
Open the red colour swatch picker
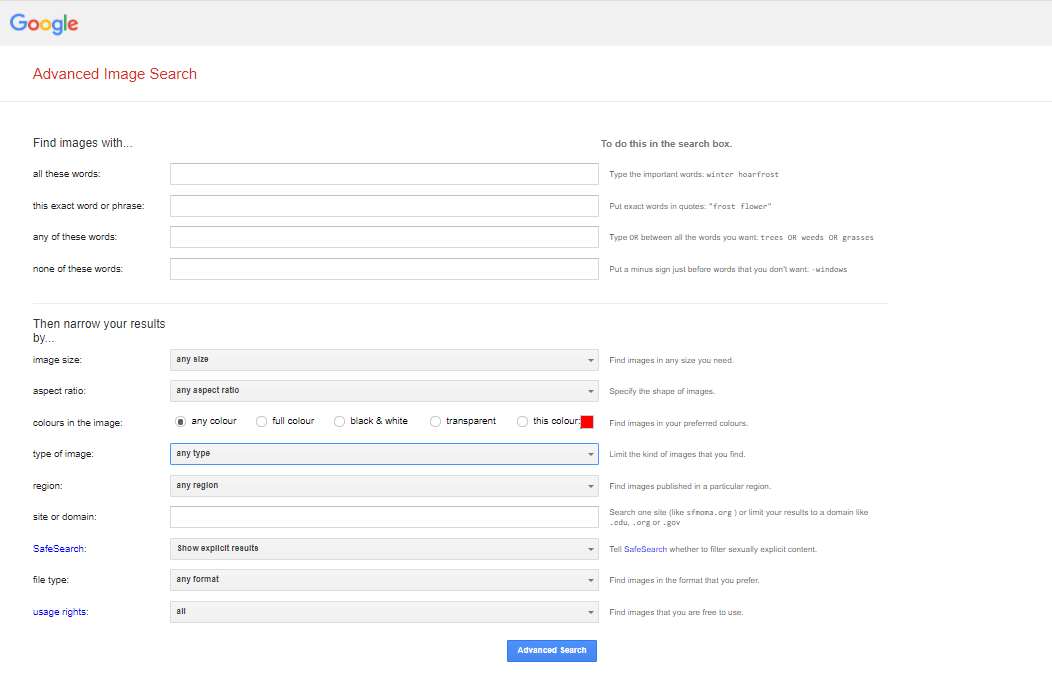(x=587, y=422)
